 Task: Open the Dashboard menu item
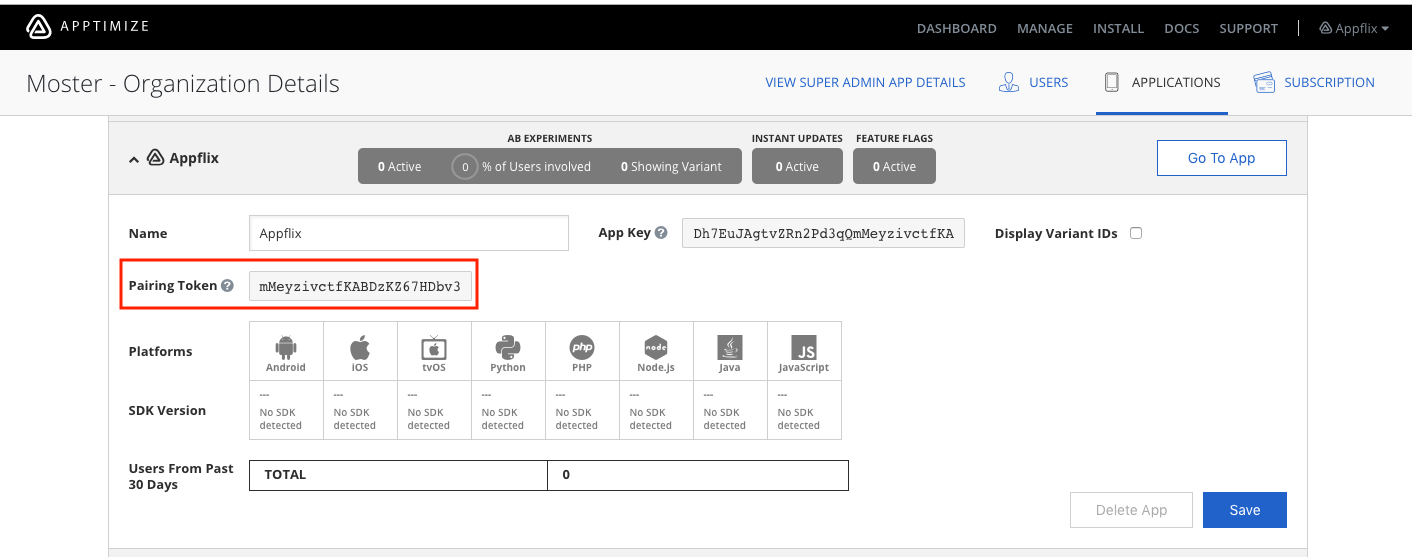[956, 28]
